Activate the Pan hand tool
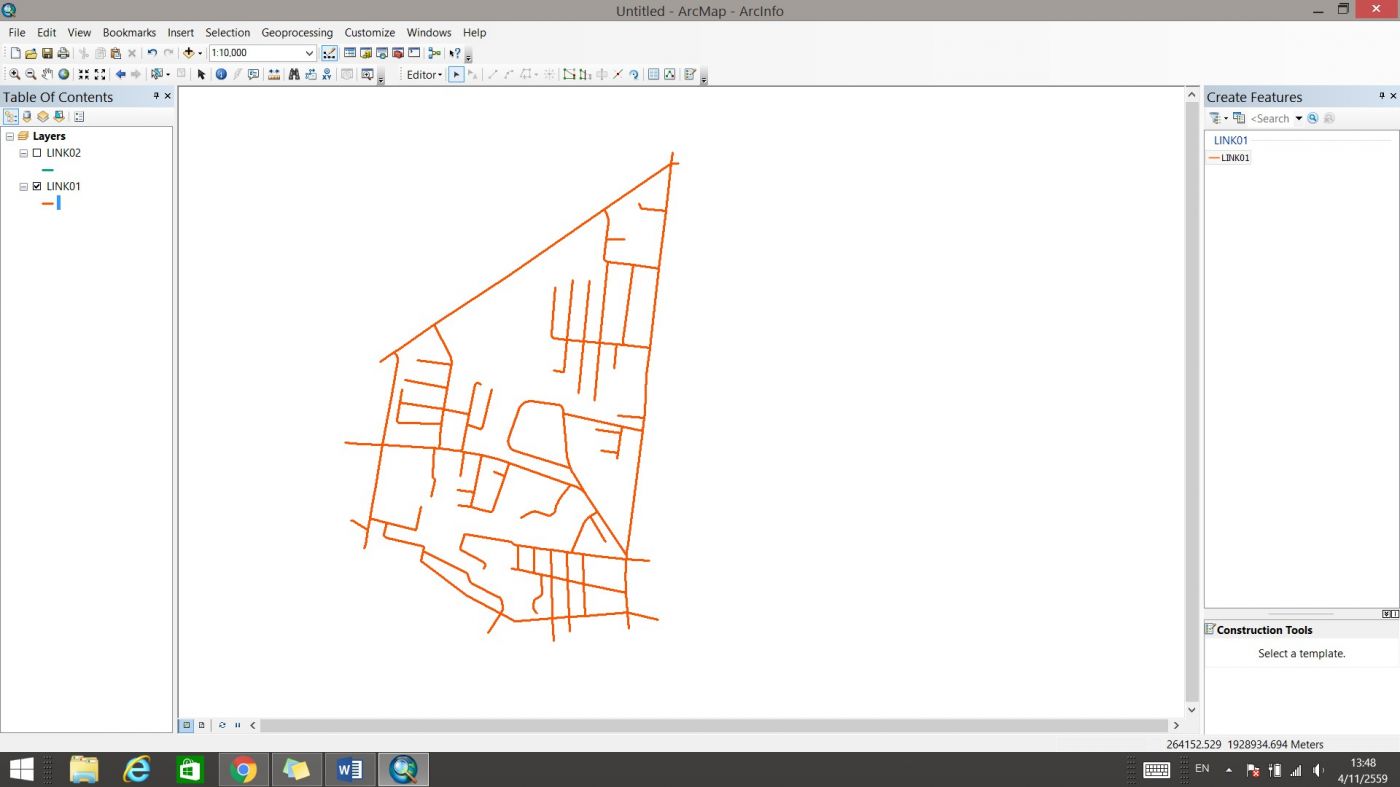Image resolution: width=1400 pixels, height=787 pixels. (47, 75)
